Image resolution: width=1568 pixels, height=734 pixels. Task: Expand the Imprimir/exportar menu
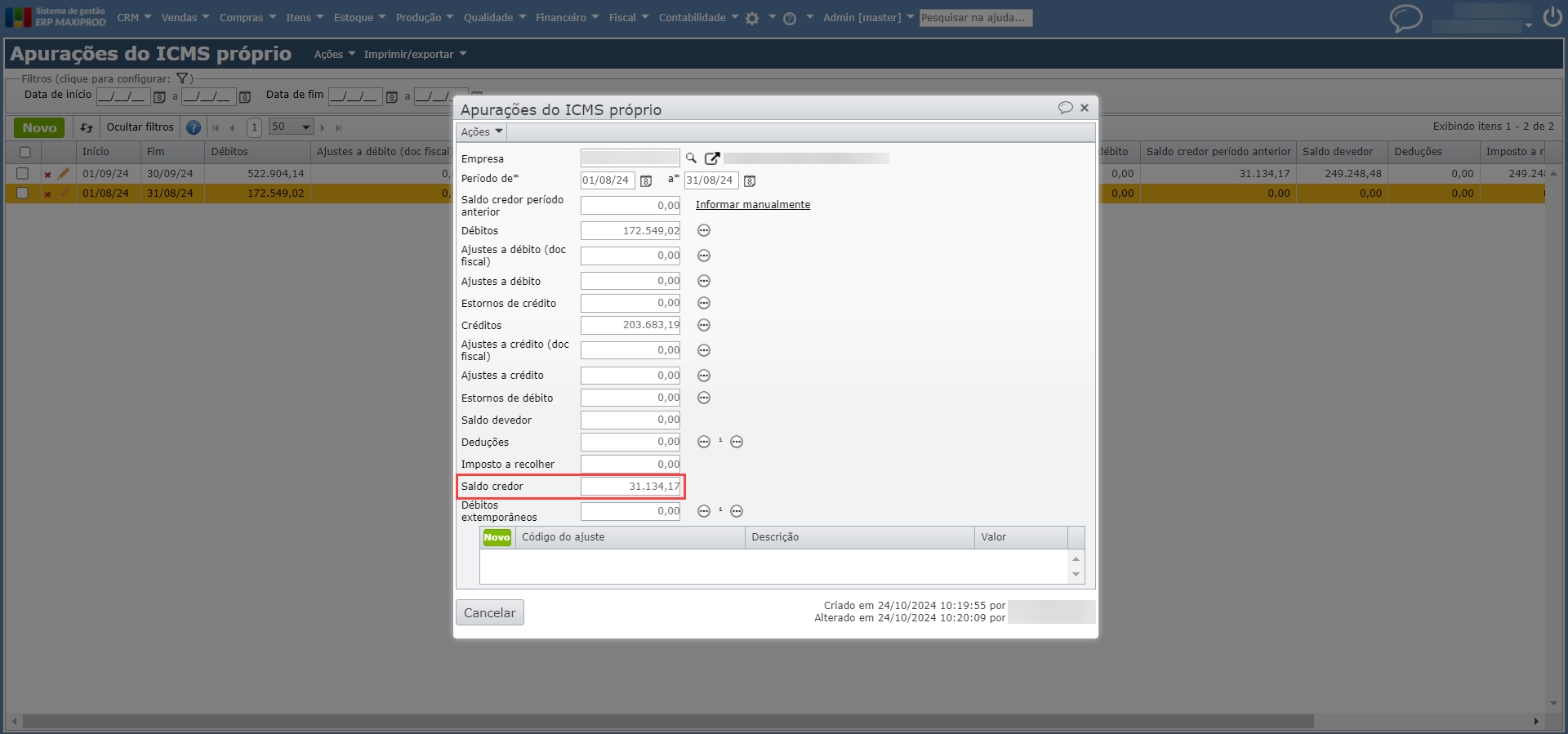pyautogui.click(x=415, y=54)
